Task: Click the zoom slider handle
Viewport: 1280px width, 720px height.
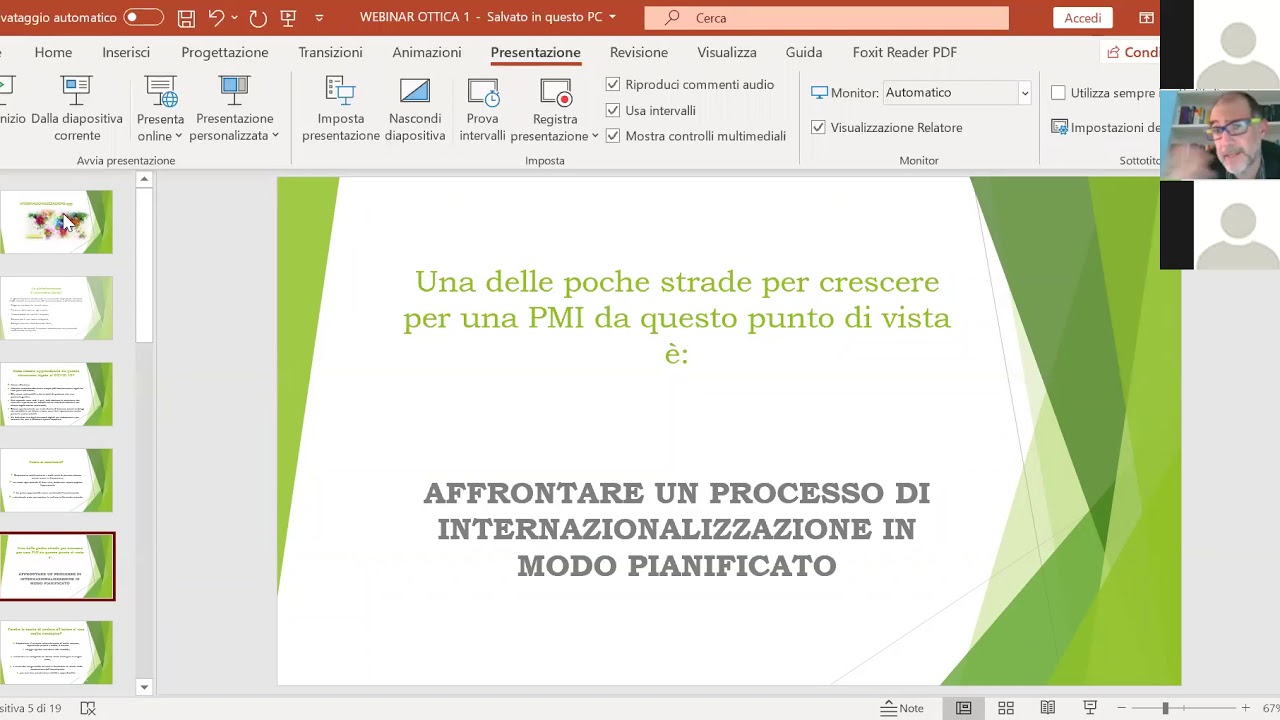Action: (x=1165, y=708)
